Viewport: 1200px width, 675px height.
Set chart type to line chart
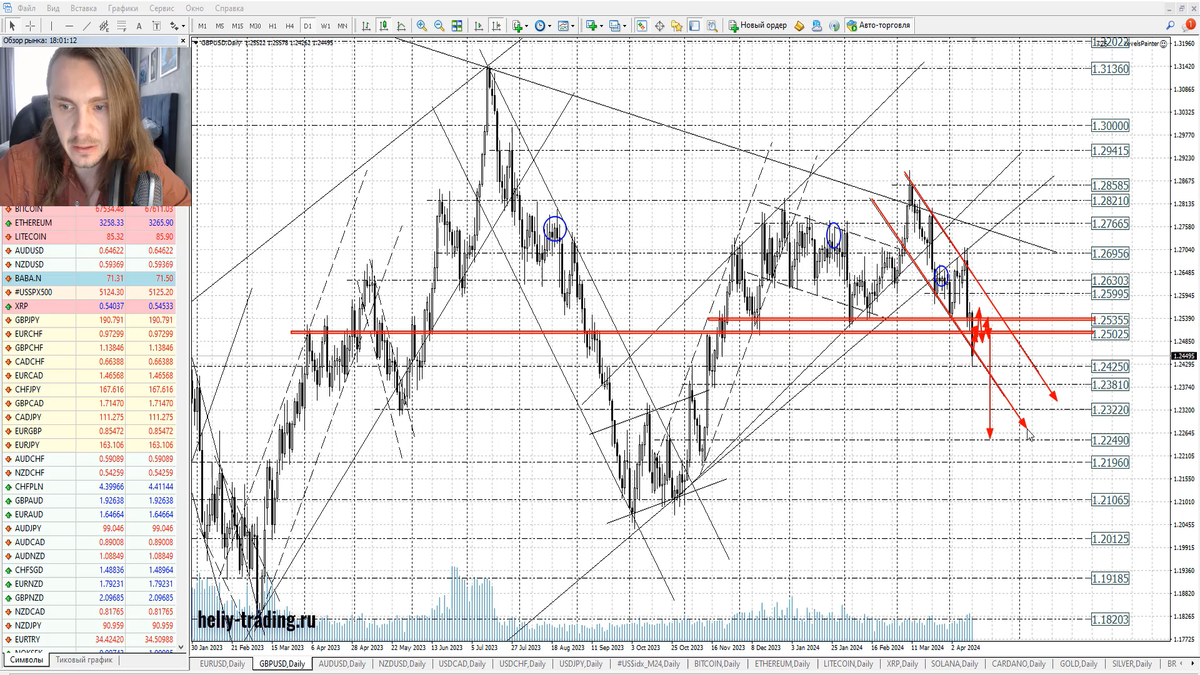(401, 25)
